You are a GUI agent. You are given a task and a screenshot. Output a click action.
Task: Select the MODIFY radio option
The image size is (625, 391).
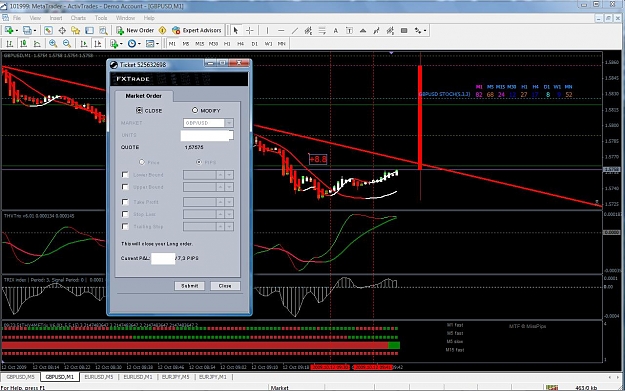point(195,110)
